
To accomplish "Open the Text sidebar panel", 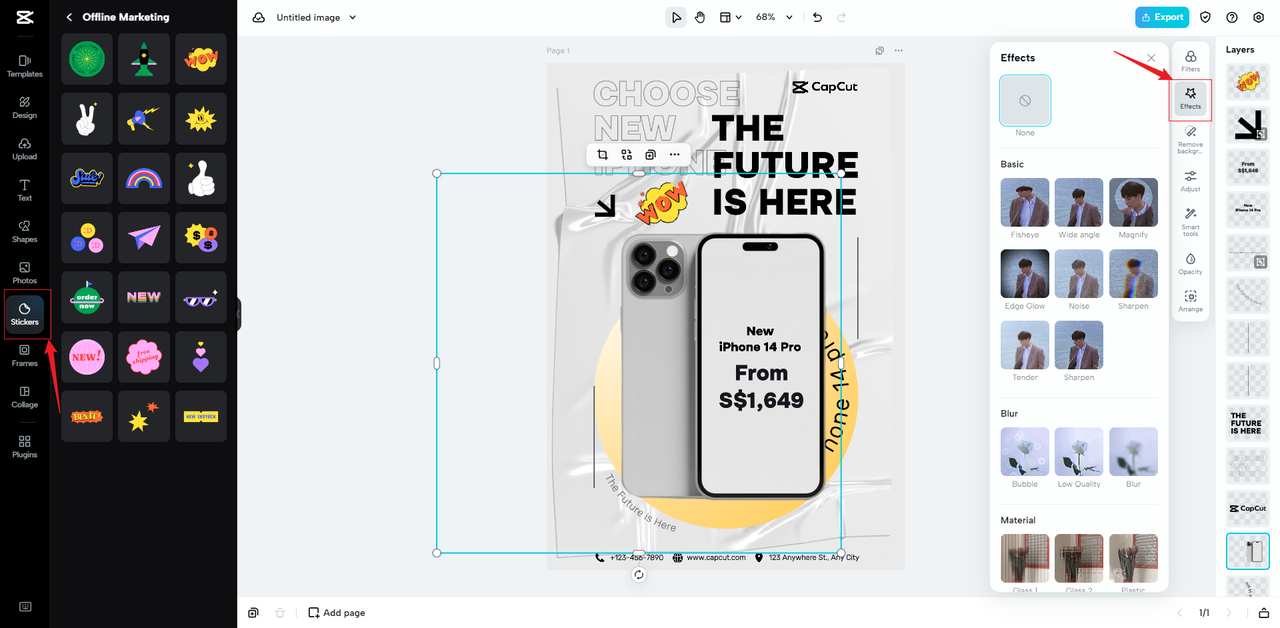I will tap(25, 190).
